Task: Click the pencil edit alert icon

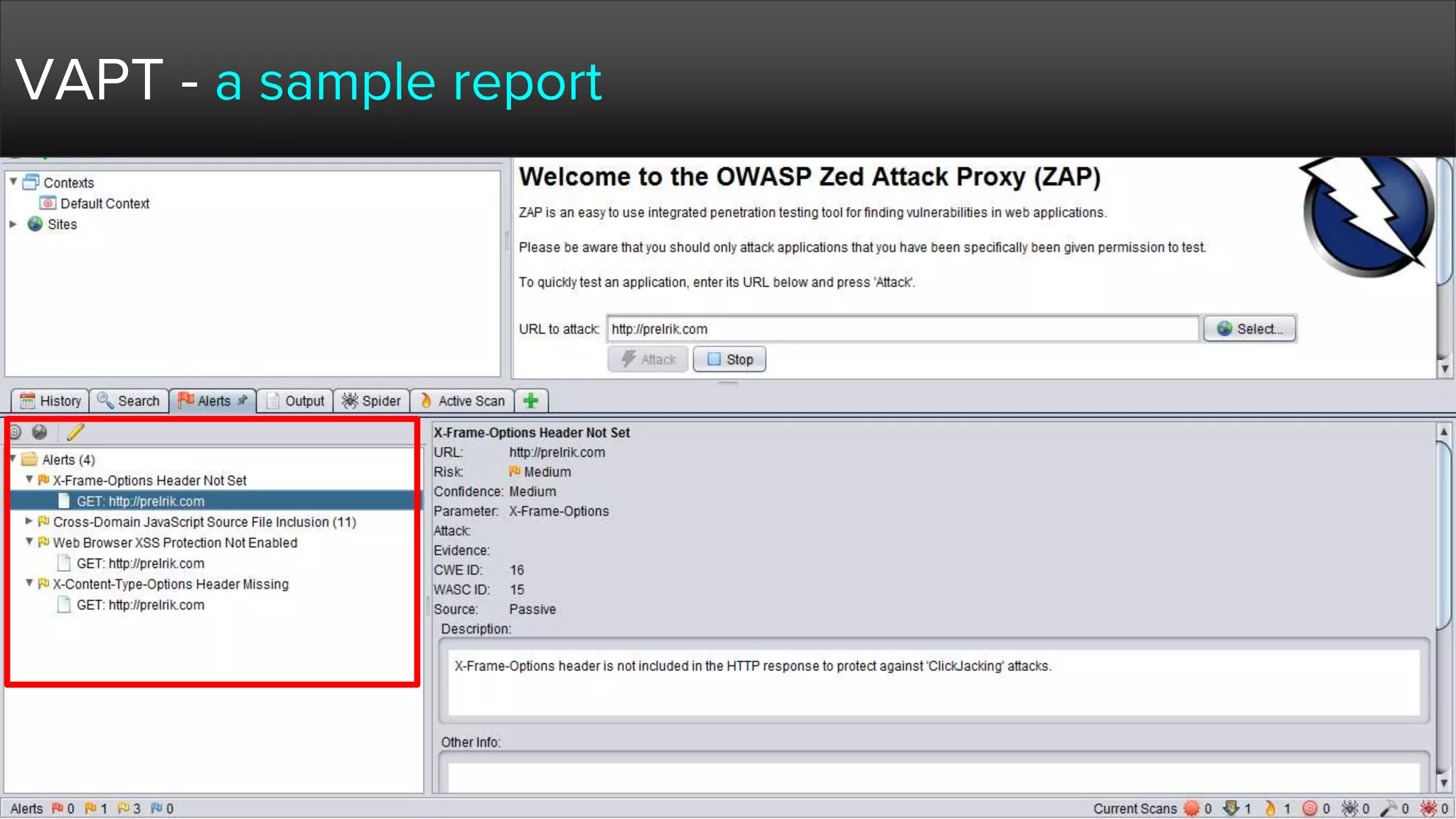Action: (75, 432)
